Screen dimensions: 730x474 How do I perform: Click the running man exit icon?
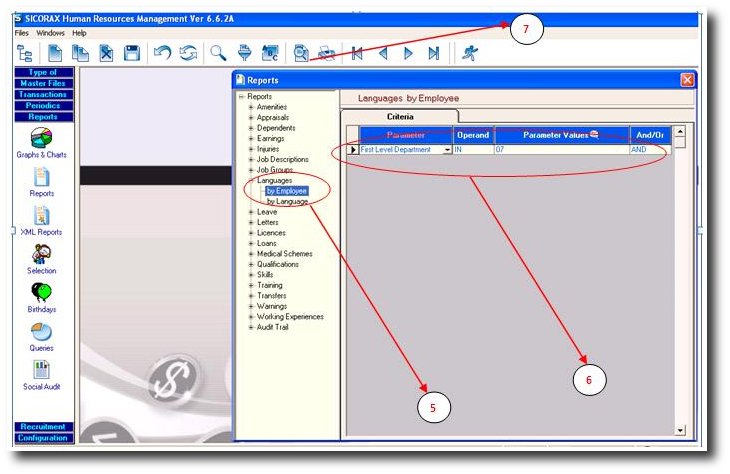click(x=469, y=53)
